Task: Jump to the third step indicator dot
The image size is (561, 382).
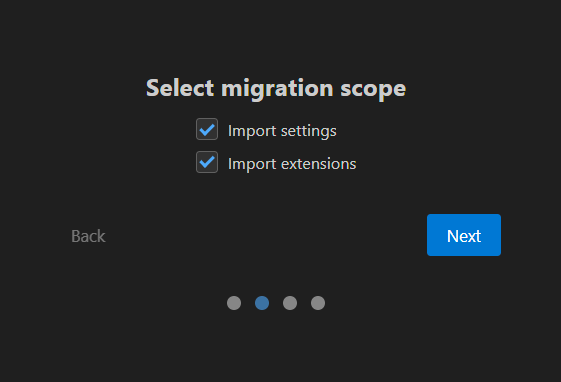Action: pos(290,303)
